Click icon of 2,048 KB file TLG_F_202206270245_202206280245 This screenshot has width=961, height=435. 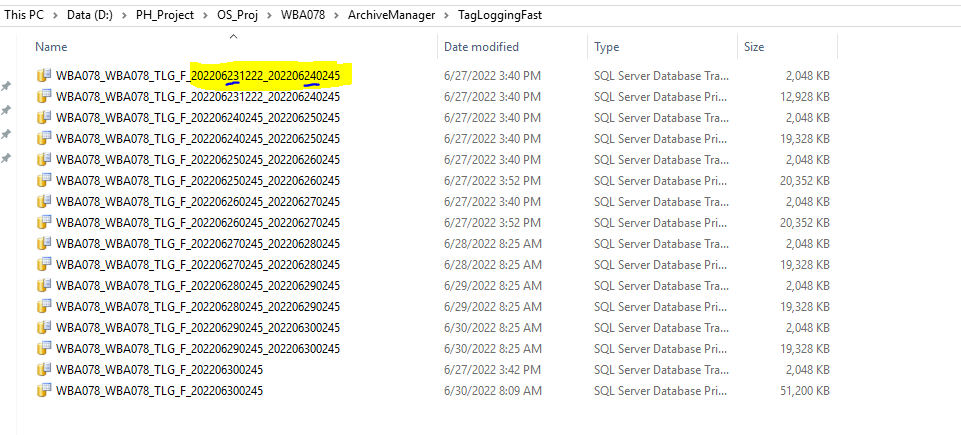click(44, 243)
